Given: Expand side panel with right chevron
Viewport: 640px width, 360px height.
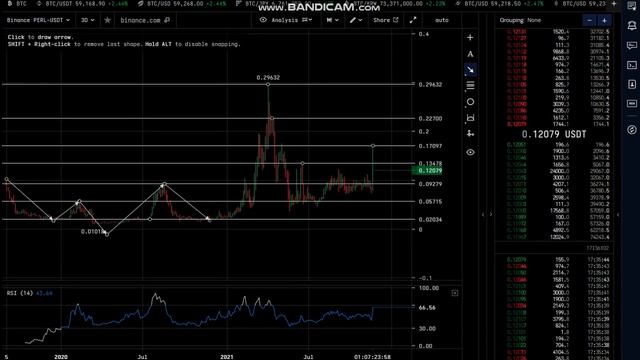Looking at the screenshot, I should [491, 214].
